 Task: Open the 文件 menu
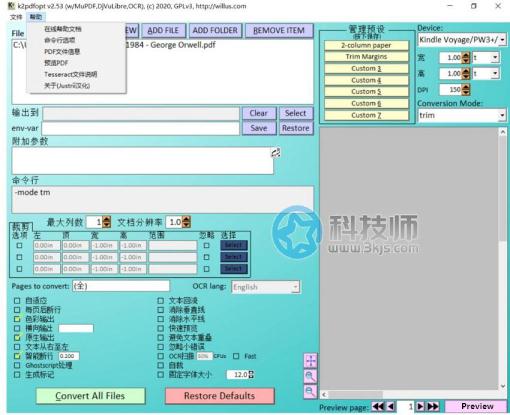pos(16,17)
